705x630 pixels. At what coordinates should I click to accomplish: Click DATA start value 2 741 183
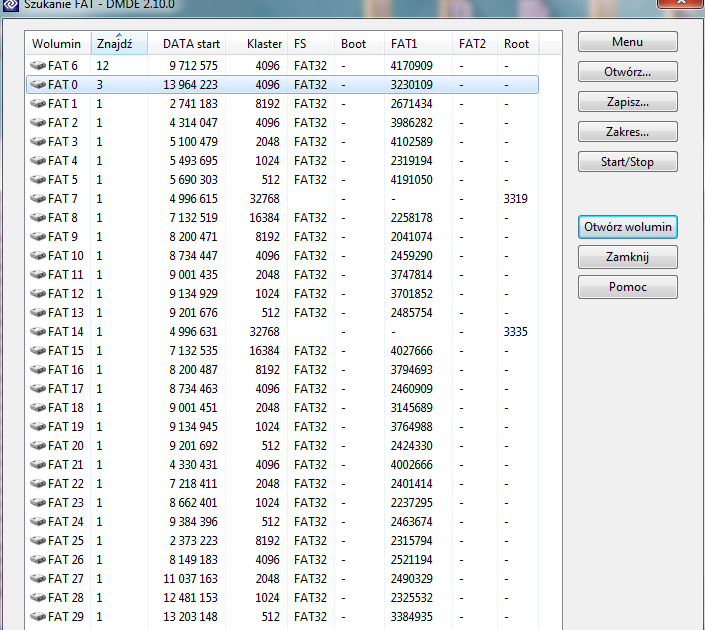tap(193, 103)
